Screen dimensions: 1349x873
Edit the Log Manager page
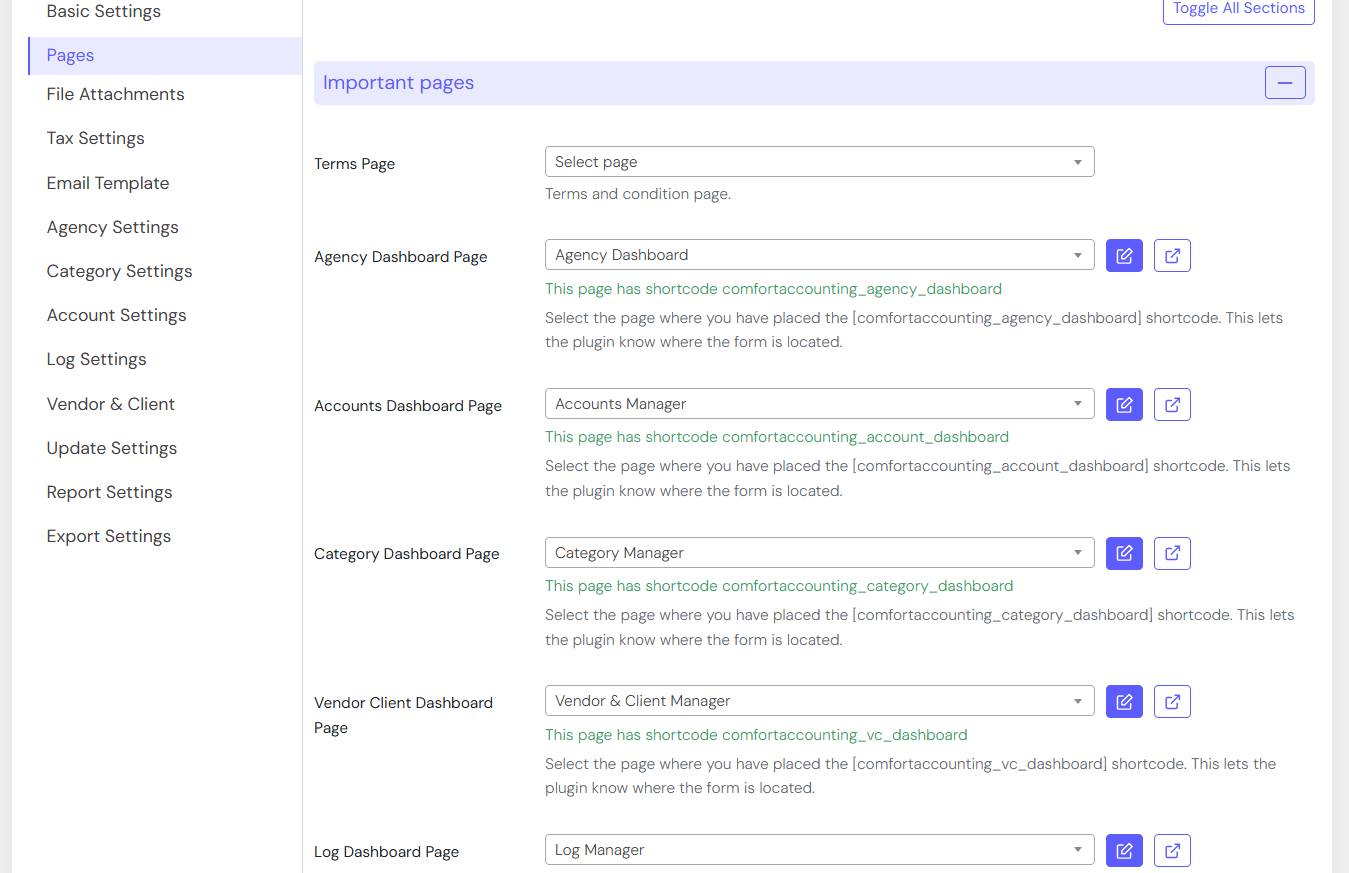[x=1124, y=851]
